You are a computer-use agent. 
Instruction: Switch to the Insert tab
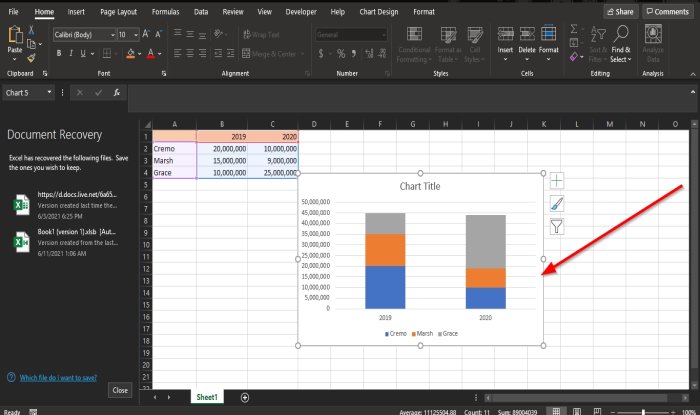click(76, 12)
